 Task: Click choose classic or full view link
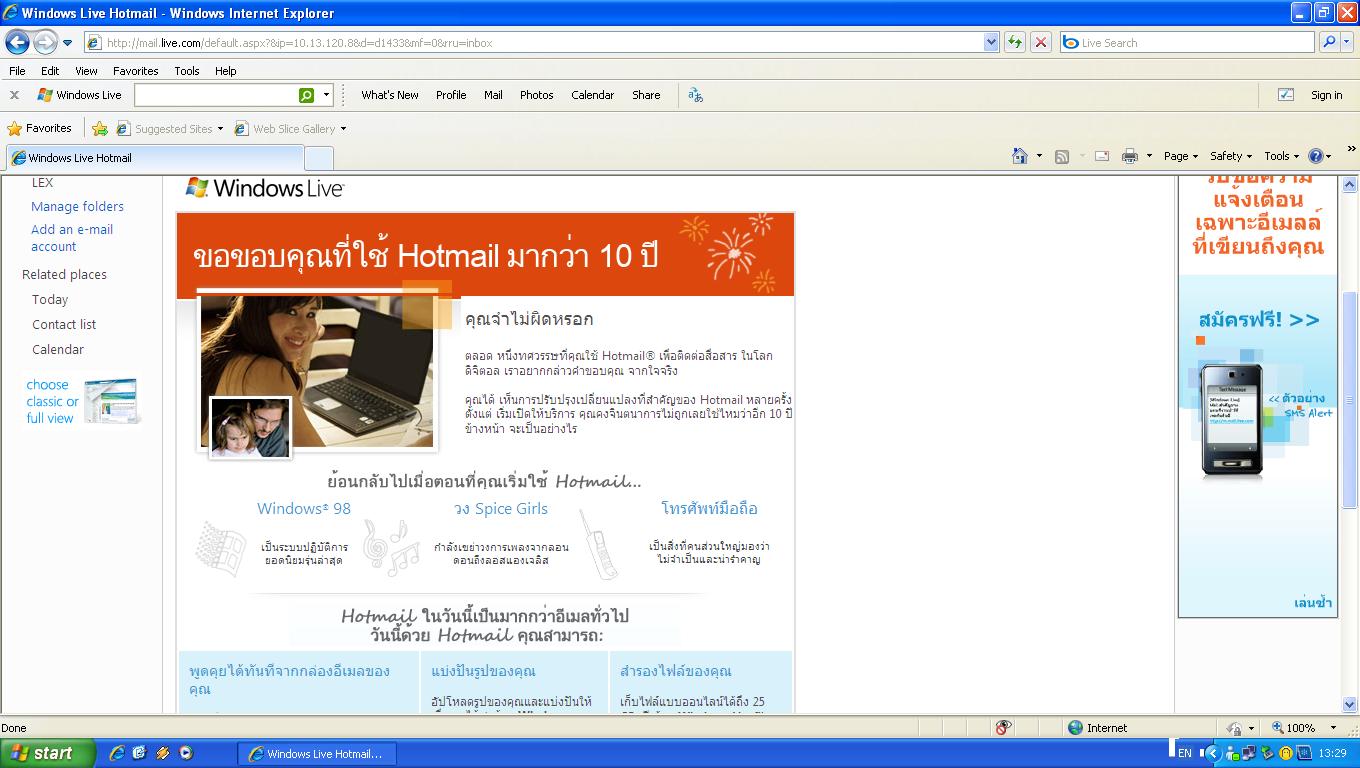coord(52,401)
